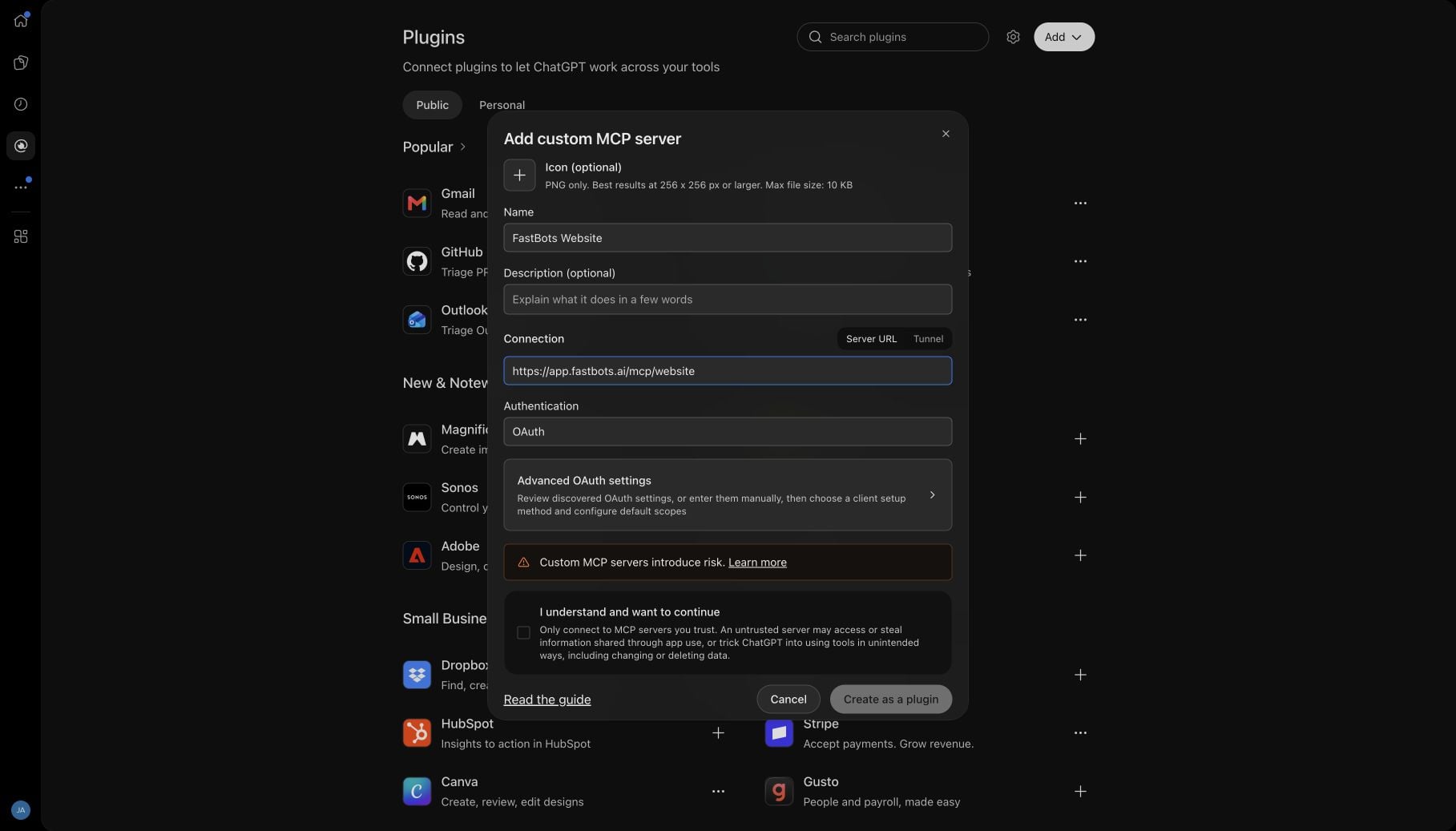1456x831 pixels.
Task: Open the history clock icon in the sidebar
Action: coord(21,104)
